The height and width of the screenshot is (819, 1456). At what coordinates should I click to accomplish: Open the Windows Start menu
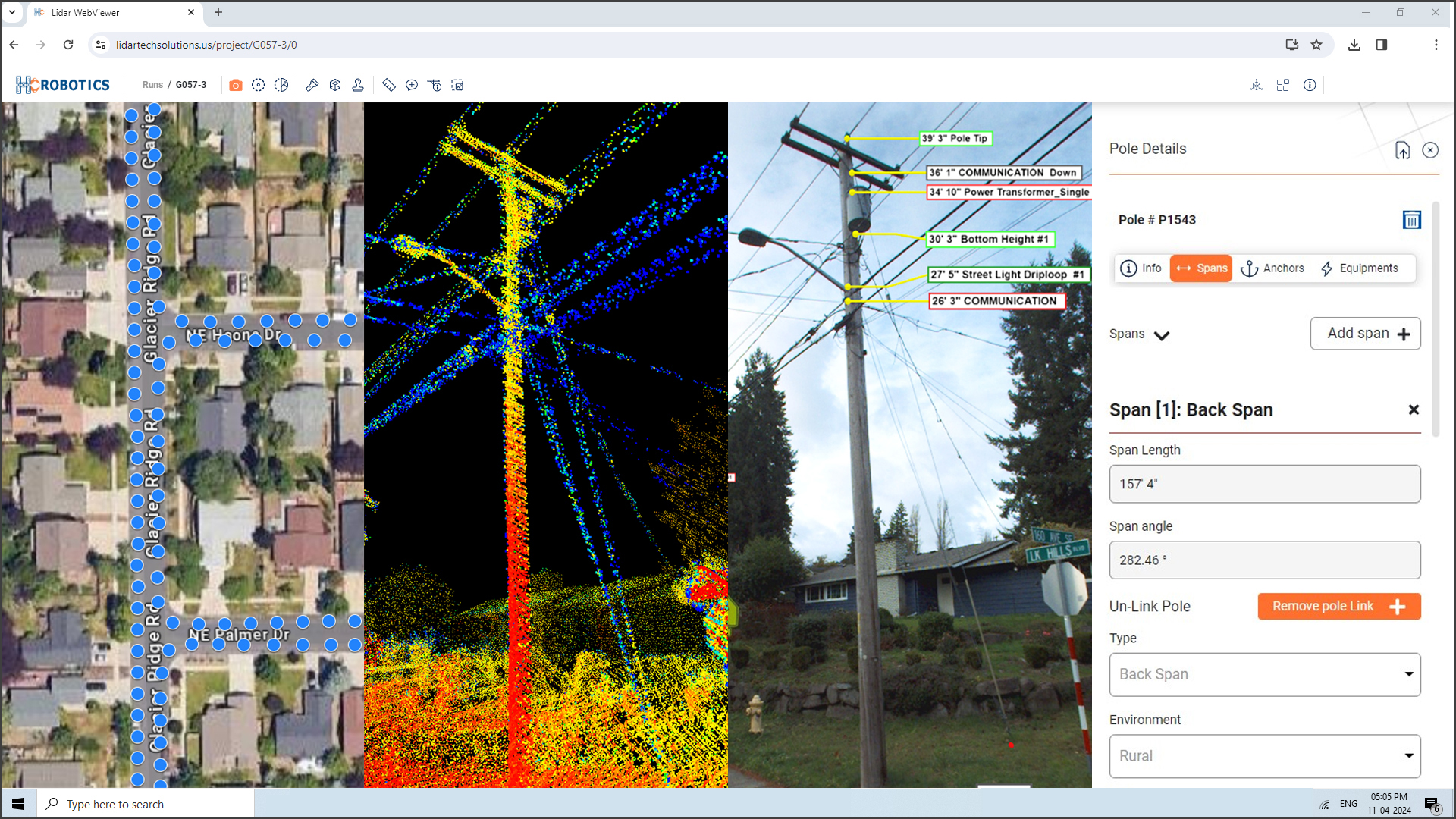tap(18, 804)
